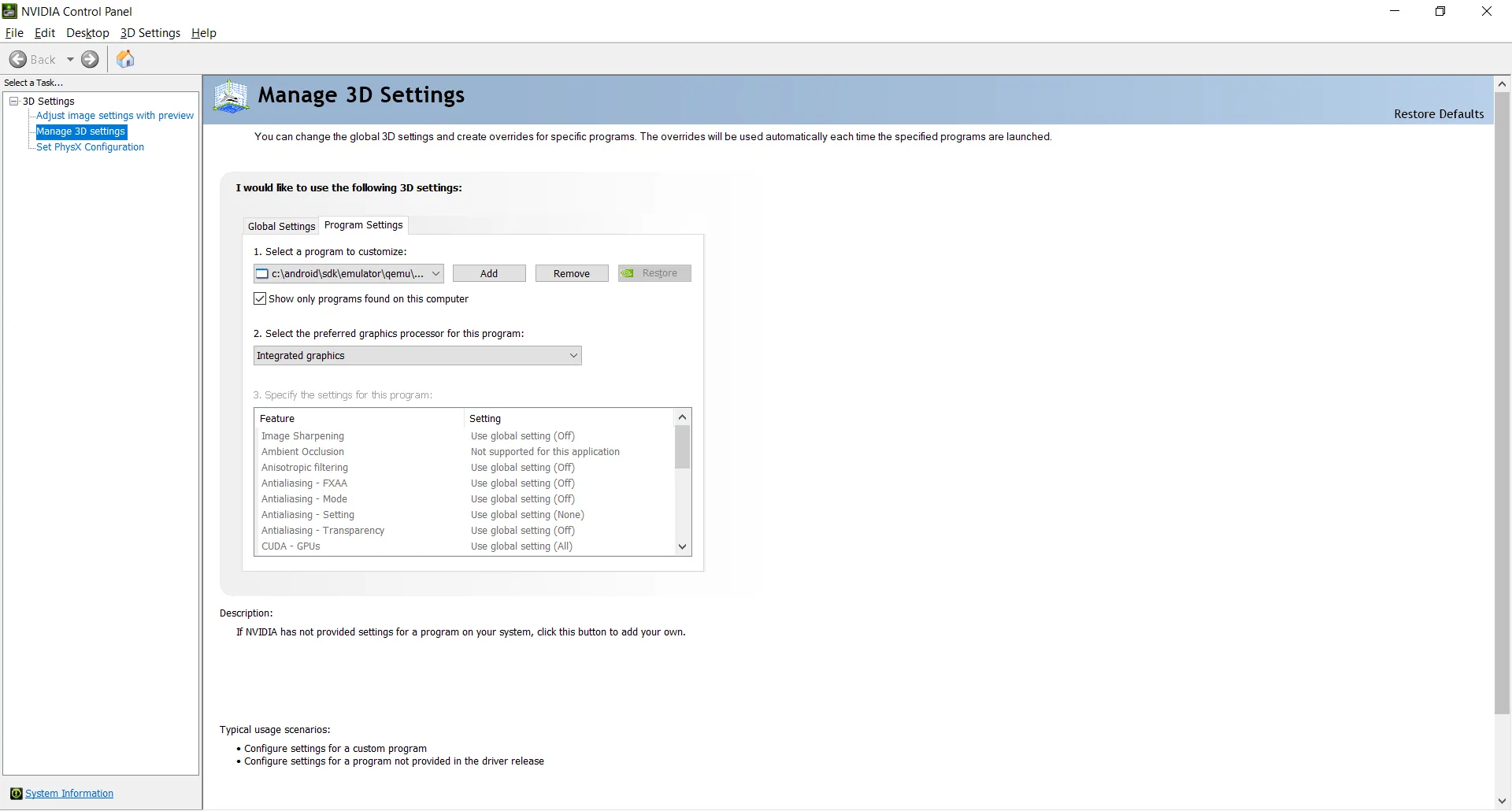Screen dimensions: 1512x811
Task: Click the main page vertical scrollbar thumb
Action: [x=1503, y=403]
